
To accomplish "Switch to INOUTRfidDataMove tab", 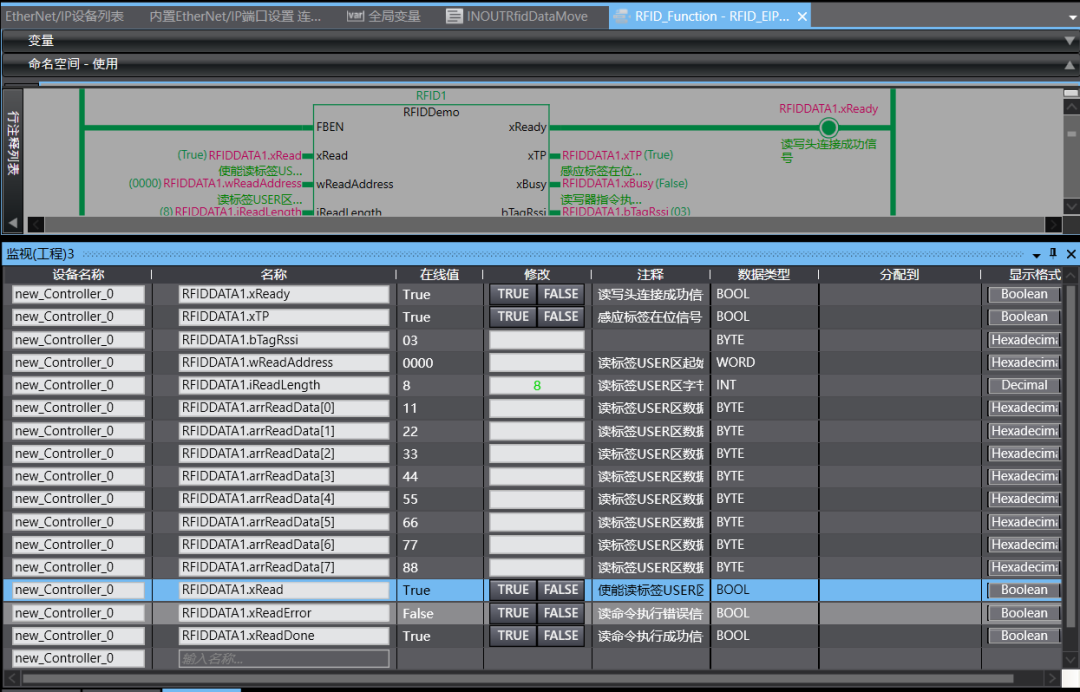I will coord(526,16).
